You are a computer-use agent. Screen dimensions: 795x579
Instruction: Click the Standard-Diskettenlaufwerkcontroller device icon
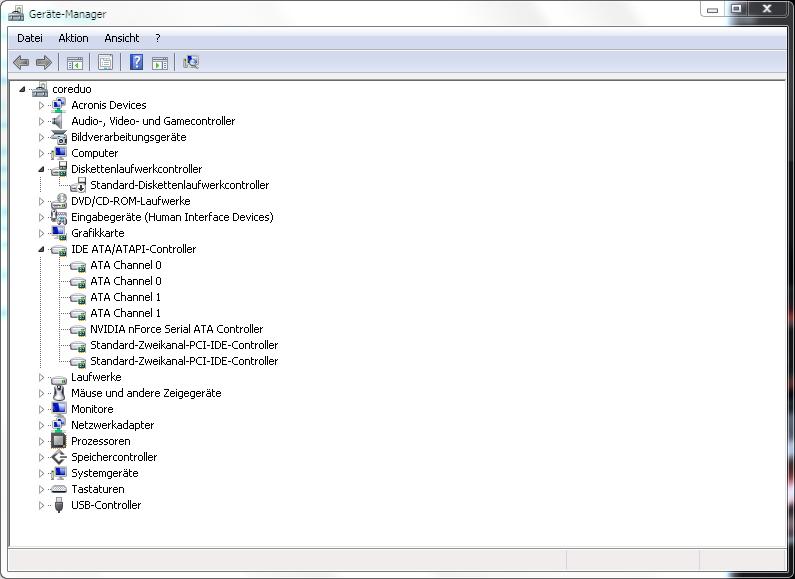click(78, 185)
